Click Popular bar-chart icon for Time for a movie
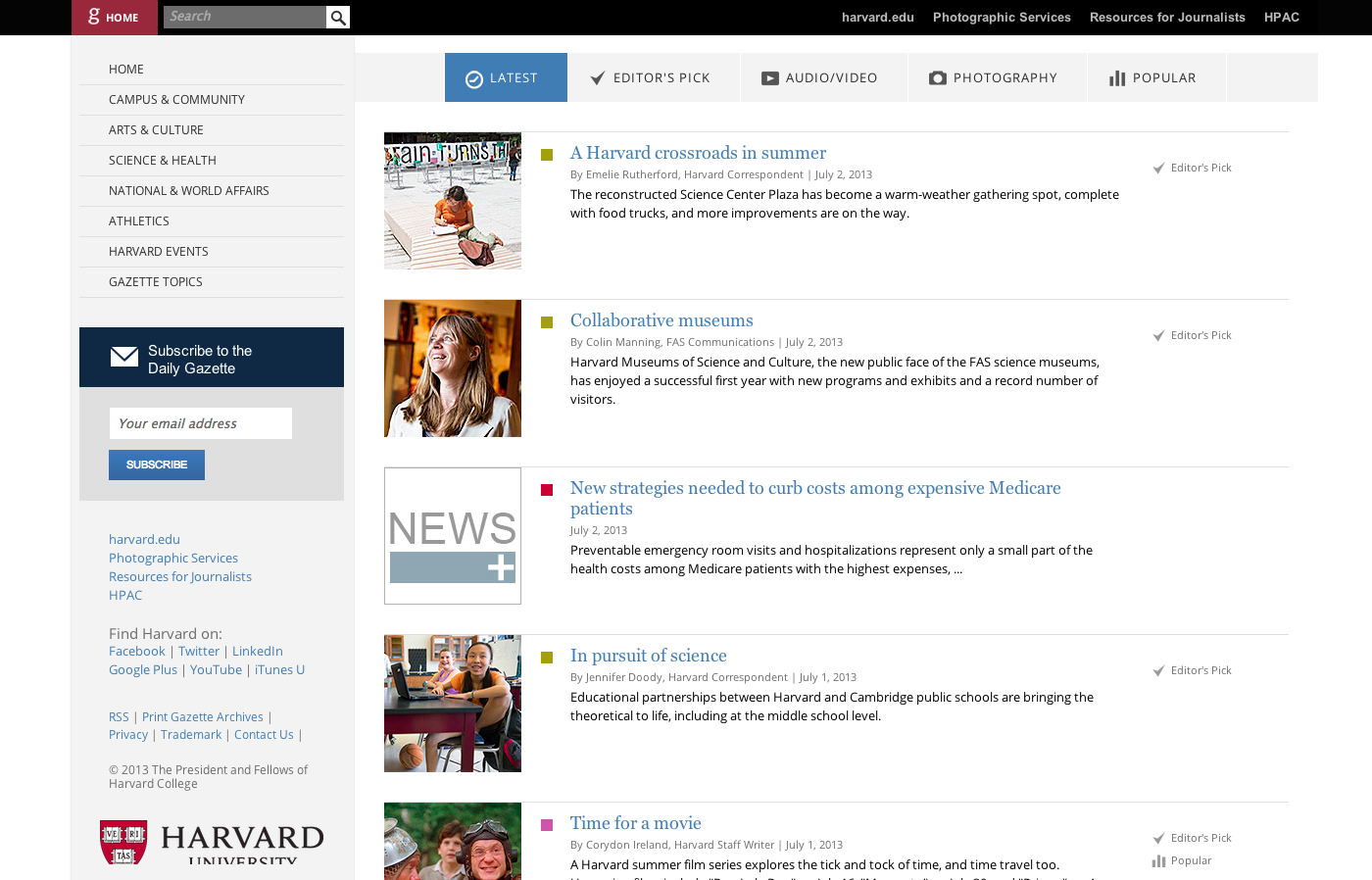The width and height of the screenshot is (1372, 880). (x=1158, y=861)
